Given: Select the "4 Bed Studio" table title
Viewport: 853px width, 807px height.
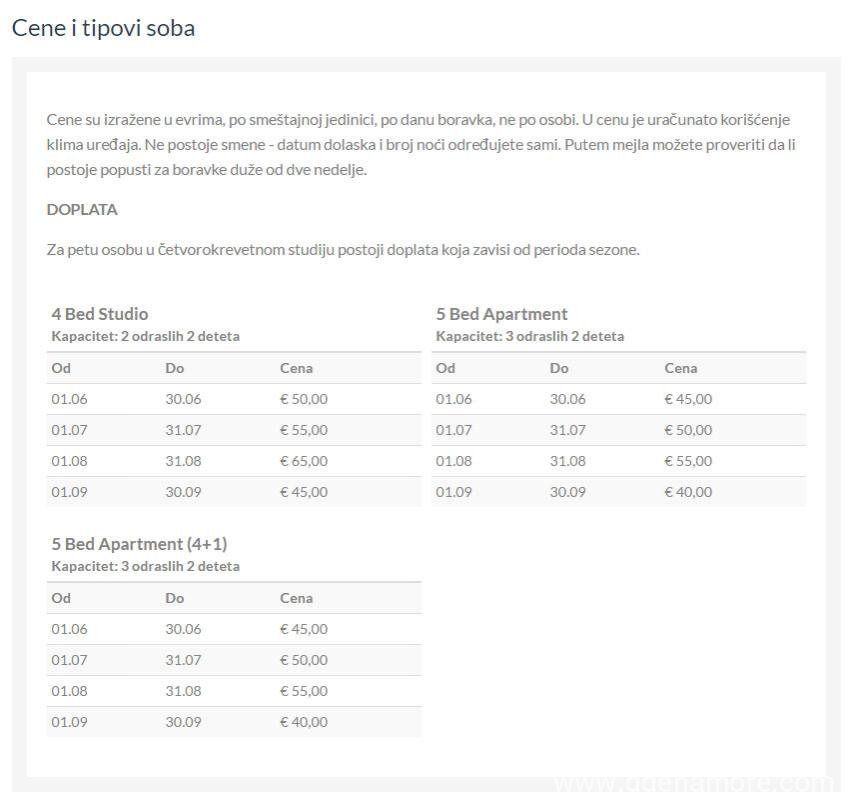Looking at the screenshot, I should 100,314.
